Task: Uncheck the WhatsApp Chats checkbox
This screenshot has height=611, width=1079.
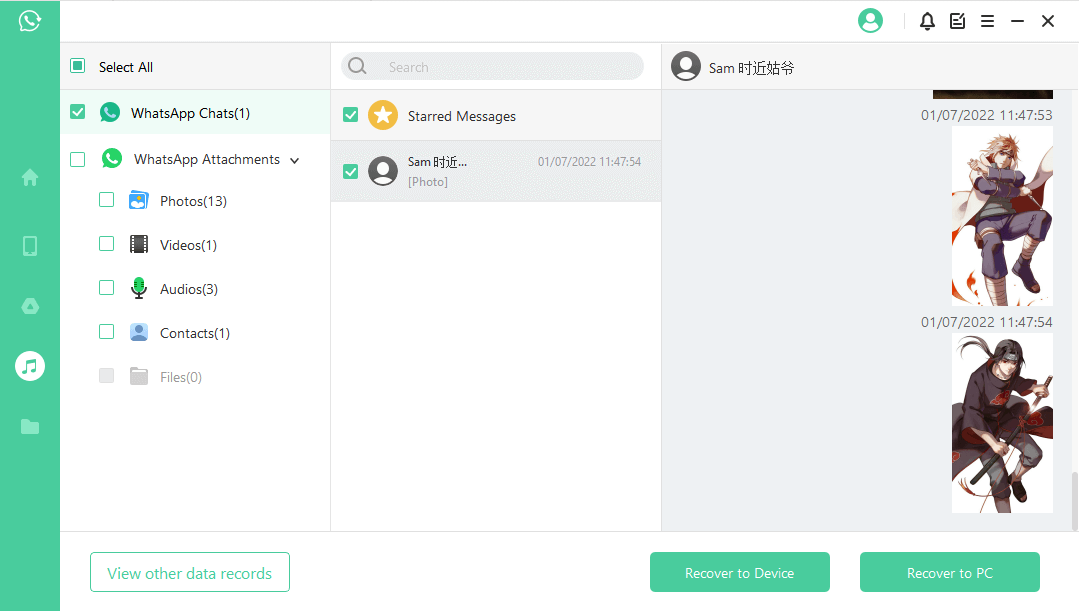Action: coord(78,112)
